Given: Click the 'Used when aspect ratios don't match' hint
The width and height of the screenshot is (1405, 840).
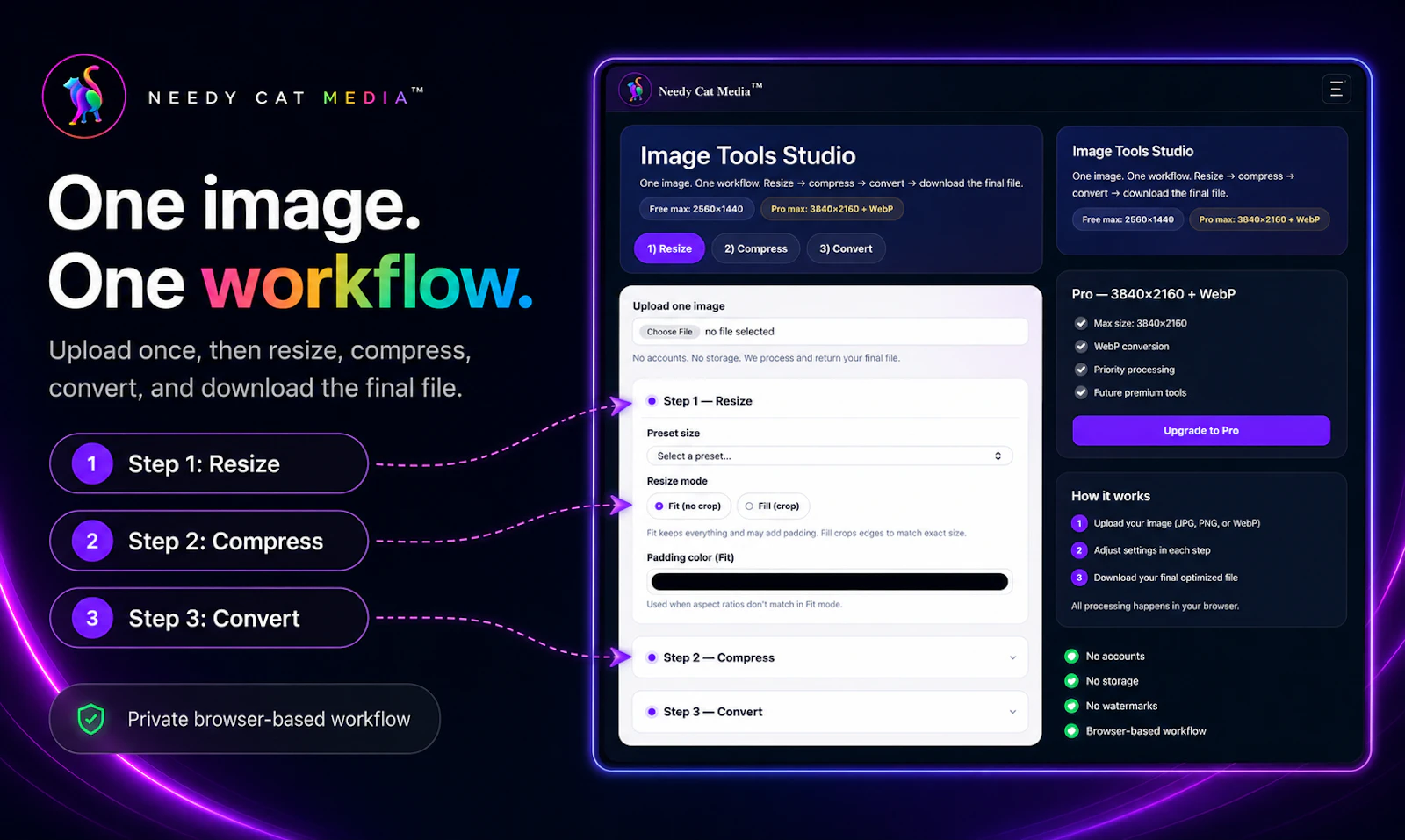Looking at the screenshot, I should point(745,604).
